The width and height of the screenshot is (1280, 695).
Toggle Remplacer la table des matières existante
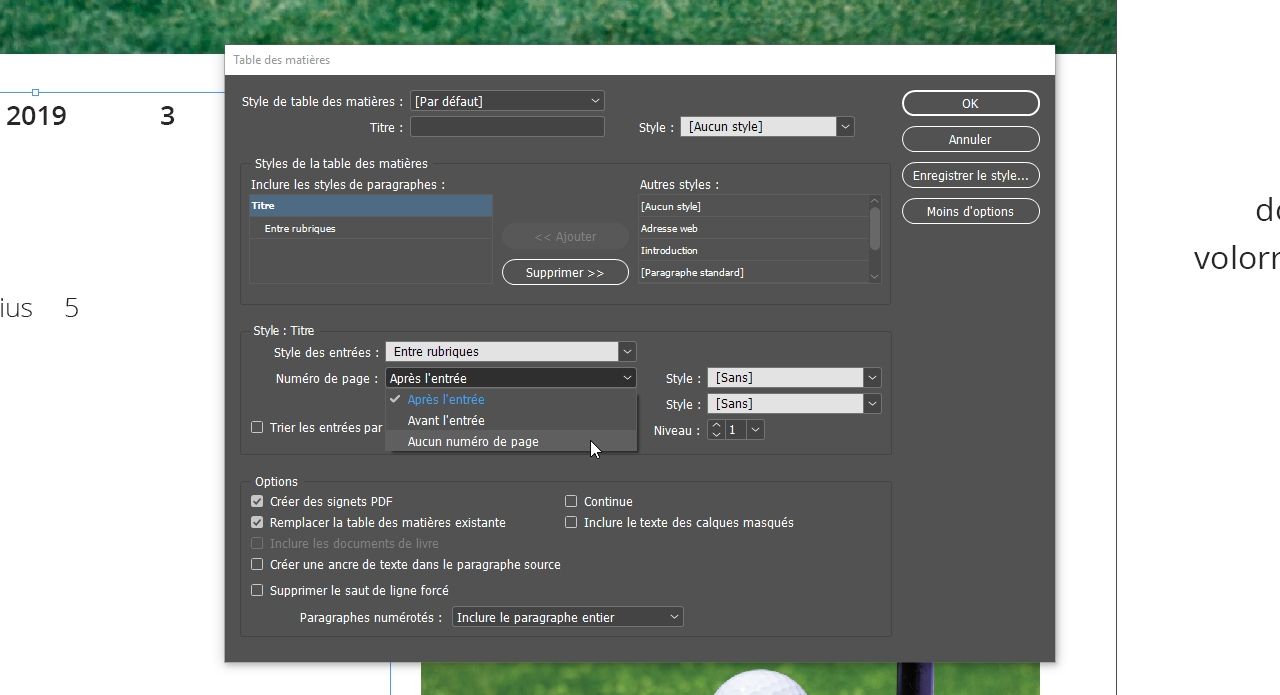tap(257, 522)
